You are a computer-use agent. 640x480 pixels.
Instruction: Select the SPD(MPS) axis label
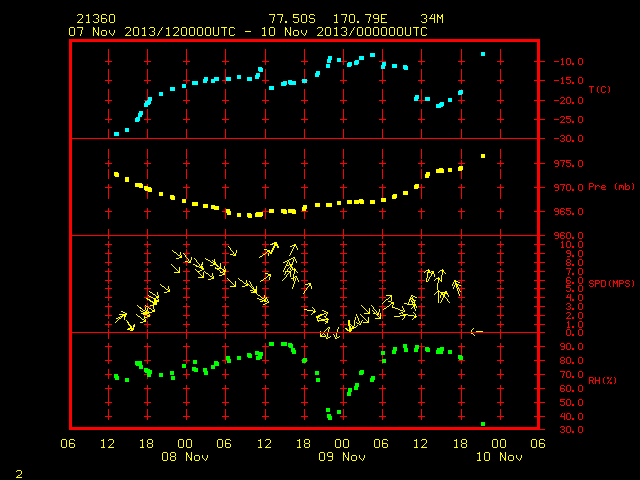[x=611, y=283]
